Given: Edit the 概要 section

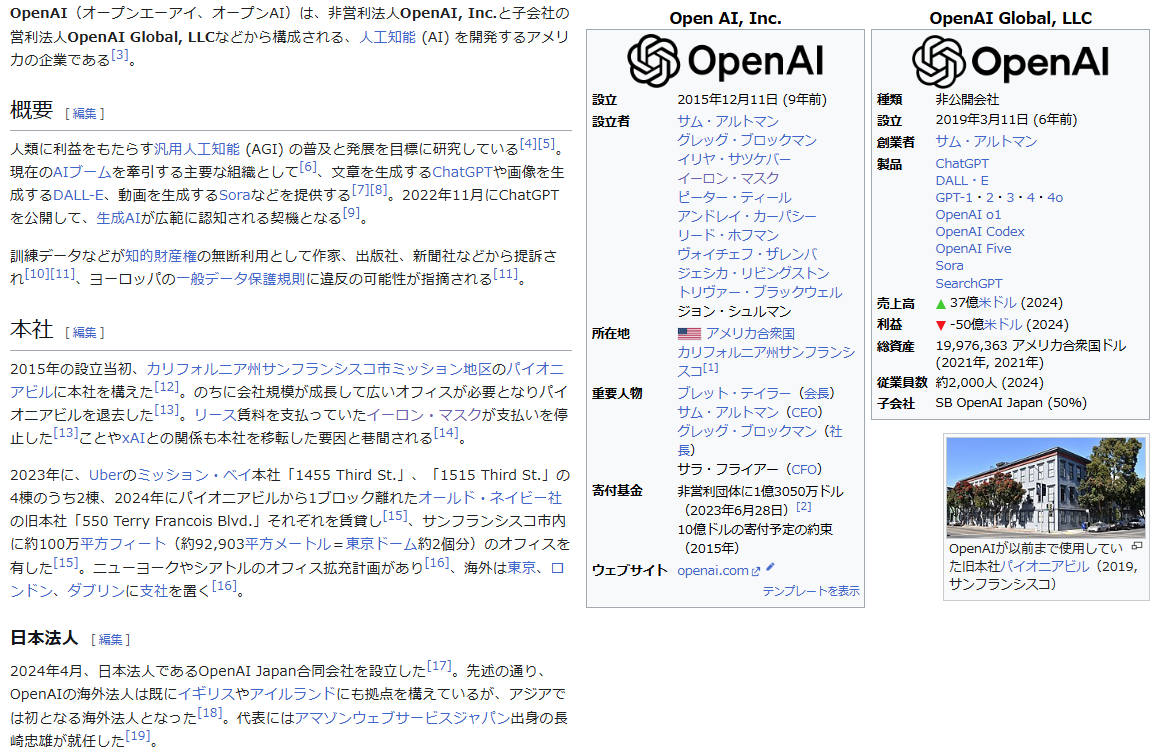Looking at the screenshot, I should (x=84, y=114).
